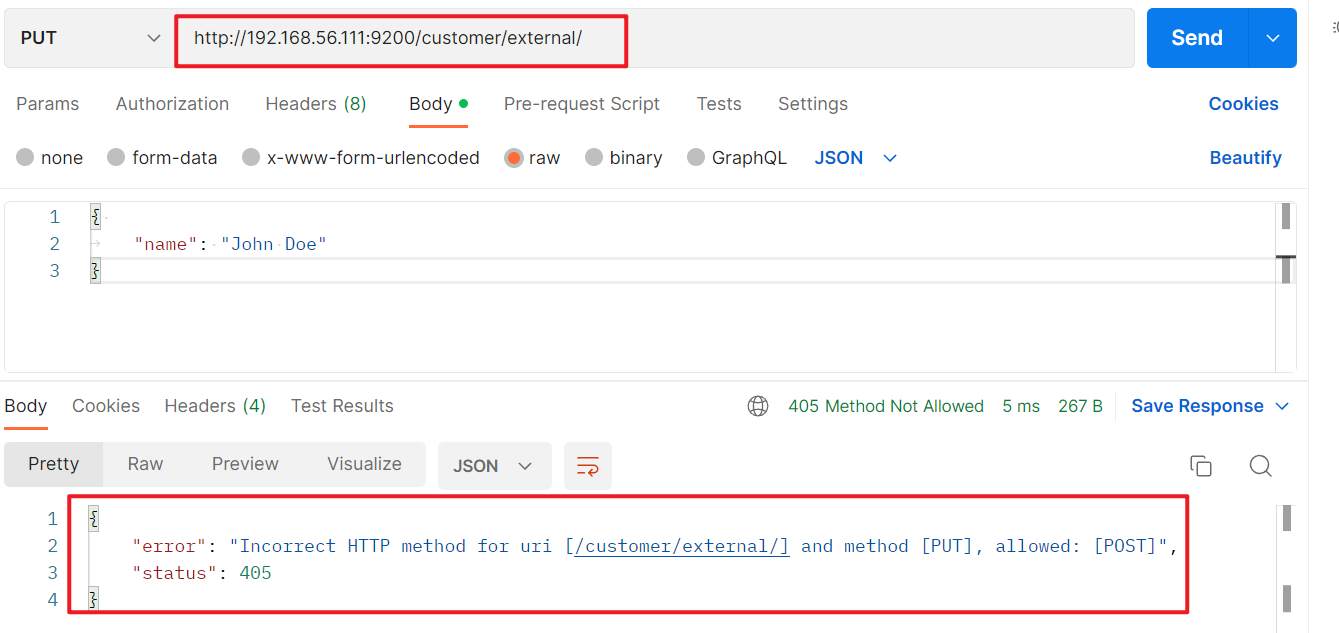This screenshot has width=1339, height=633.
Task: Switch response view to Visualize
Action: point(364,464)
